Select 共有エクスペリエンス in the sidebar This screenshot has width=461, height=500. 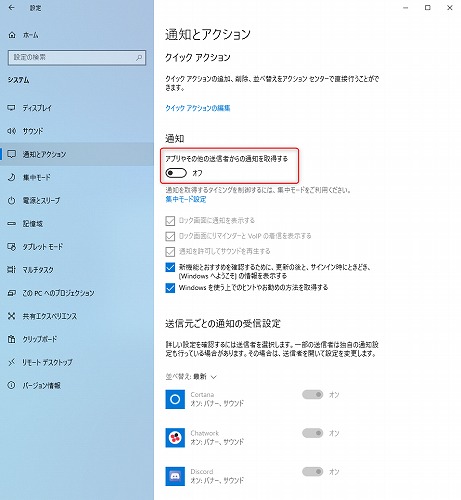pos(77,316)
